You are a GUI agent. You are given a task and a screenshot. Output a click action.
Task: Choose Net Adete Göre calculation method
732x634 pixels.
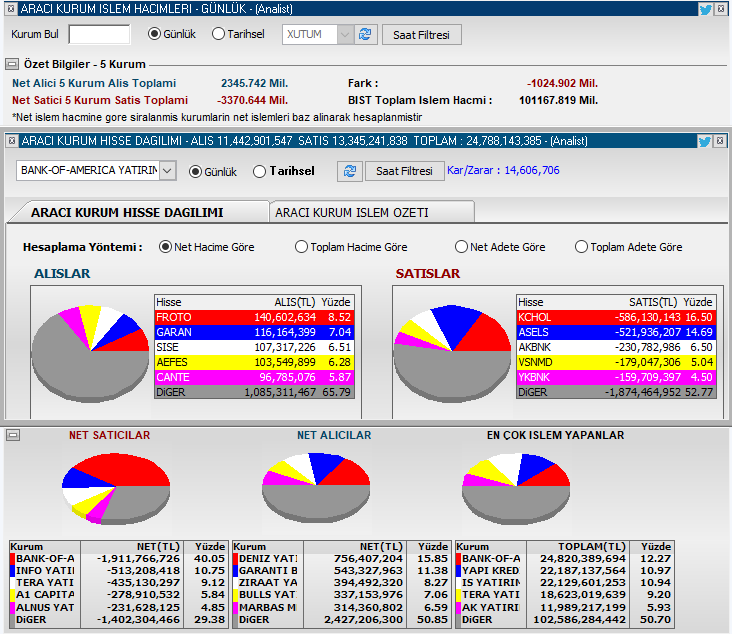[x=461, y=247]
